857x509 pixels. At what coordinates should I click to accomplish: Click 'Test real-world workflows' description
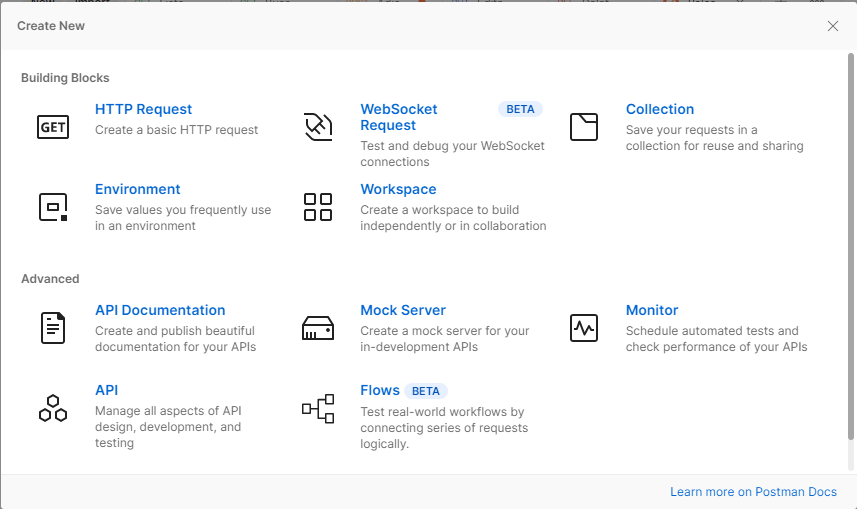coord(444,428)
